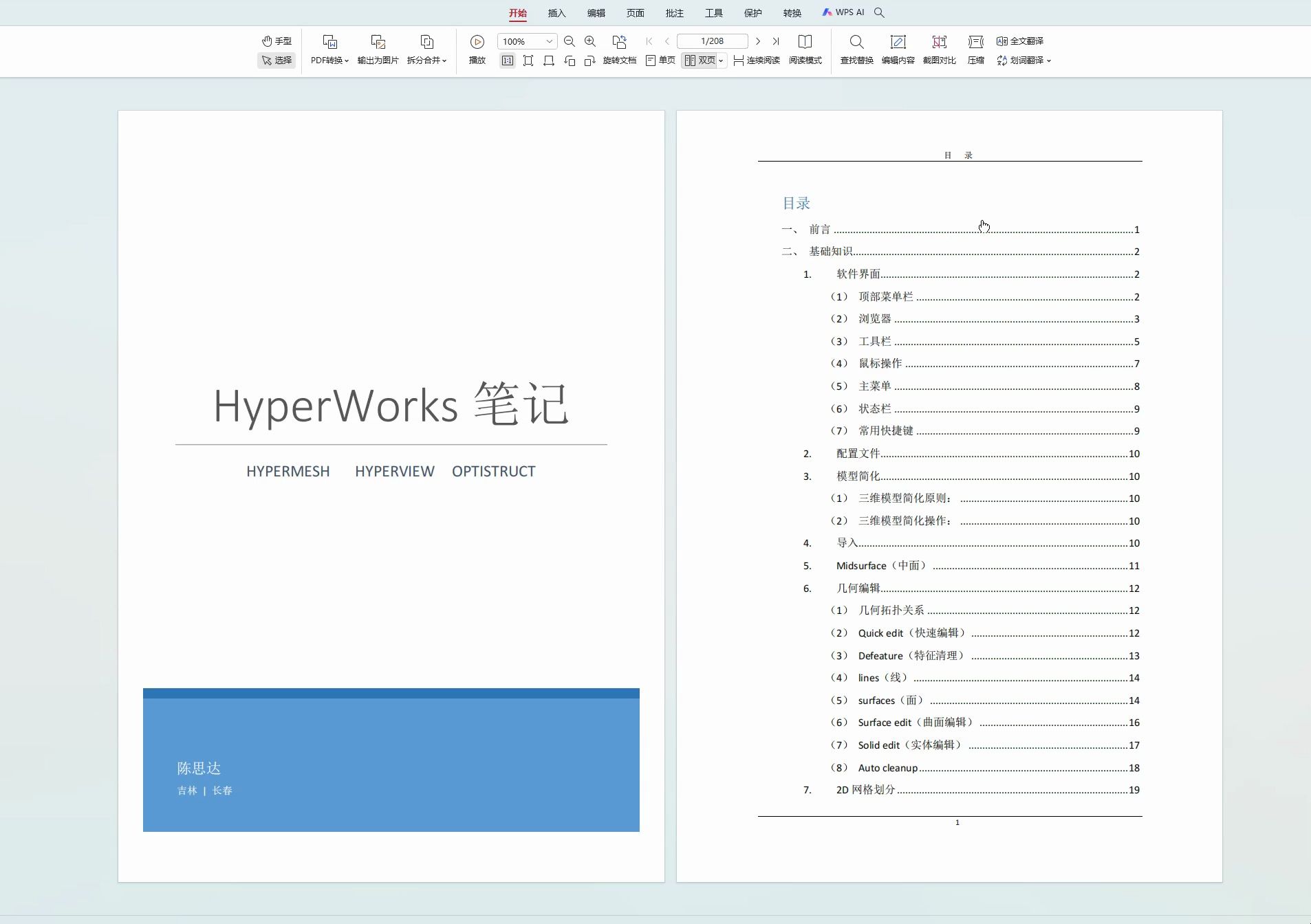
Task: Click 输出为图片 export as image icon
Action: pyautogui.click(x=378, y=50)
